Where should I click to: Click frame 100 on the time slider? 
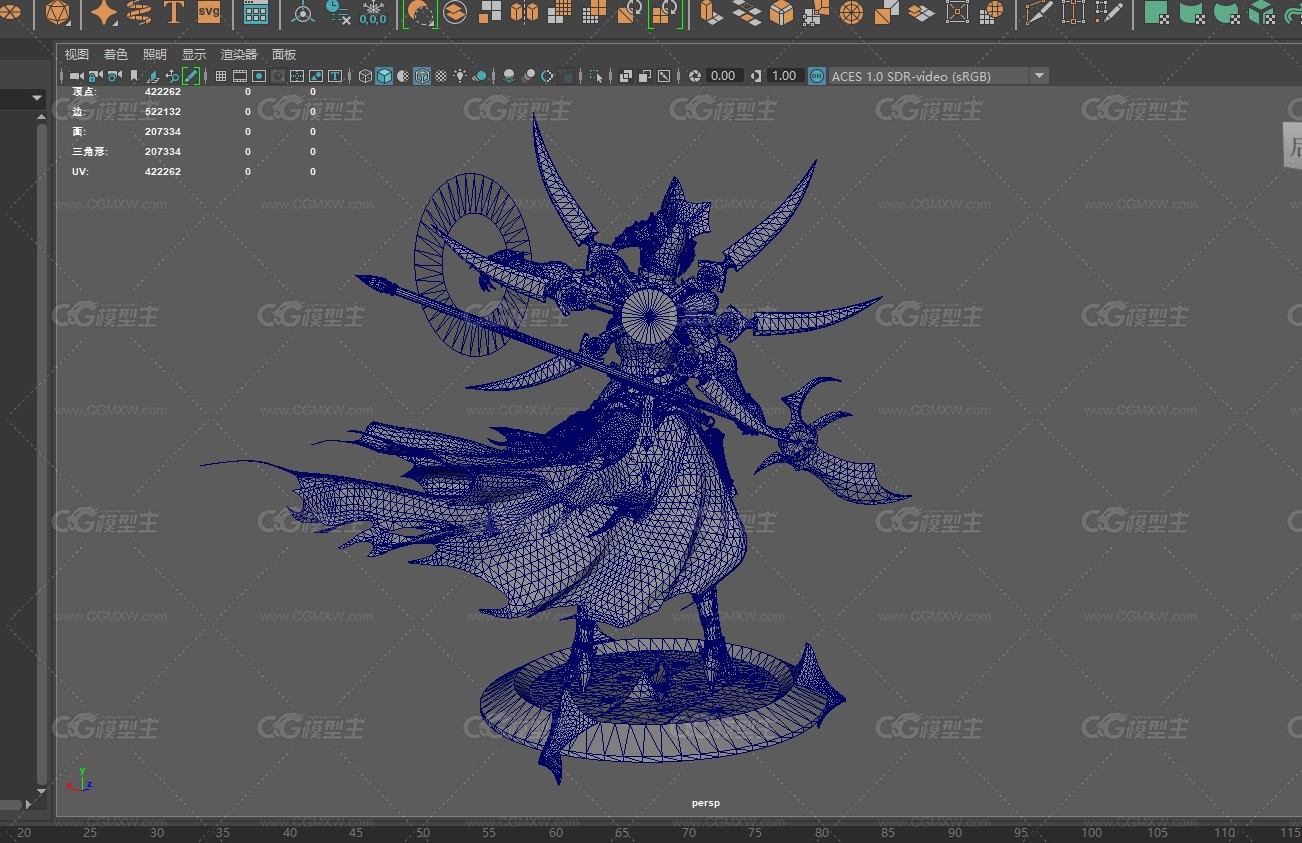click(1092, 832)
